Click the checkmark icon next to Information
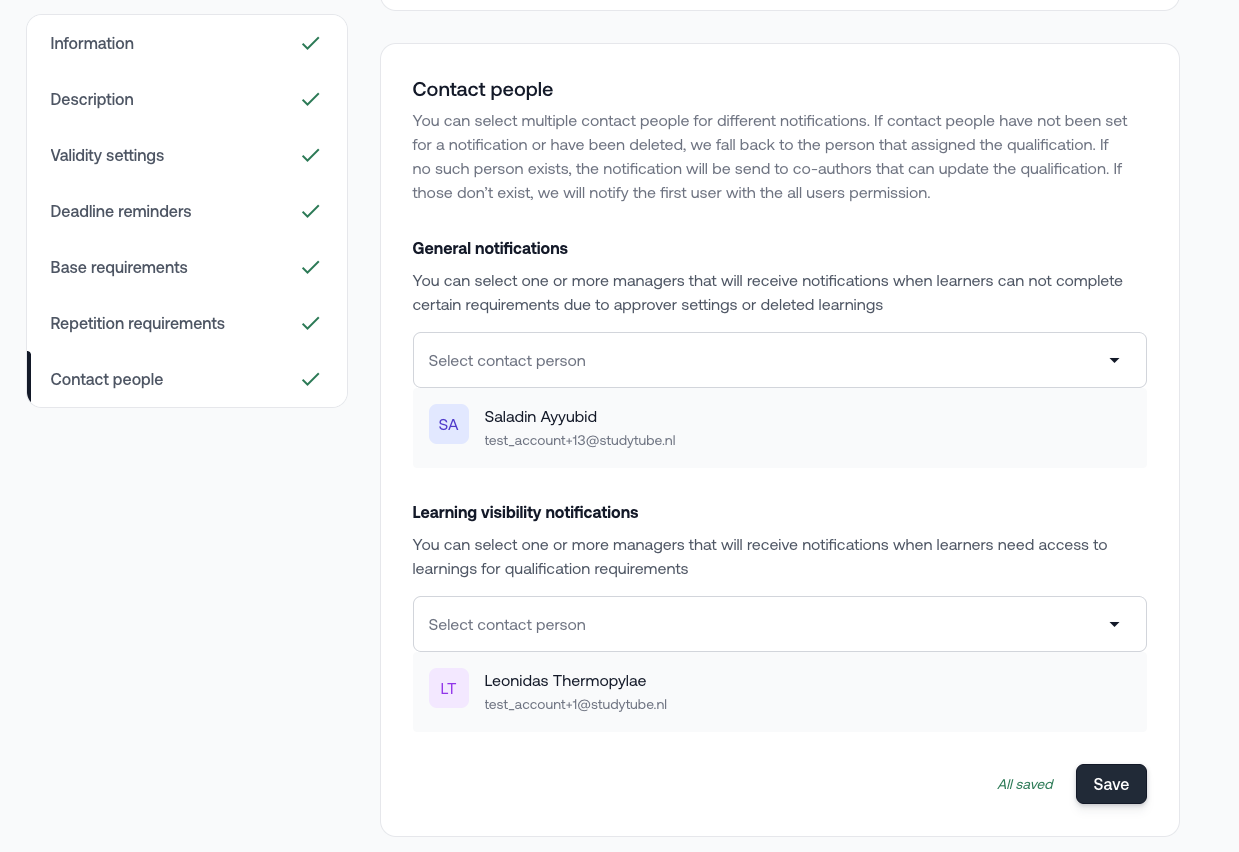The width and height of the screenshot is (1239, 852). coord(311,44)
